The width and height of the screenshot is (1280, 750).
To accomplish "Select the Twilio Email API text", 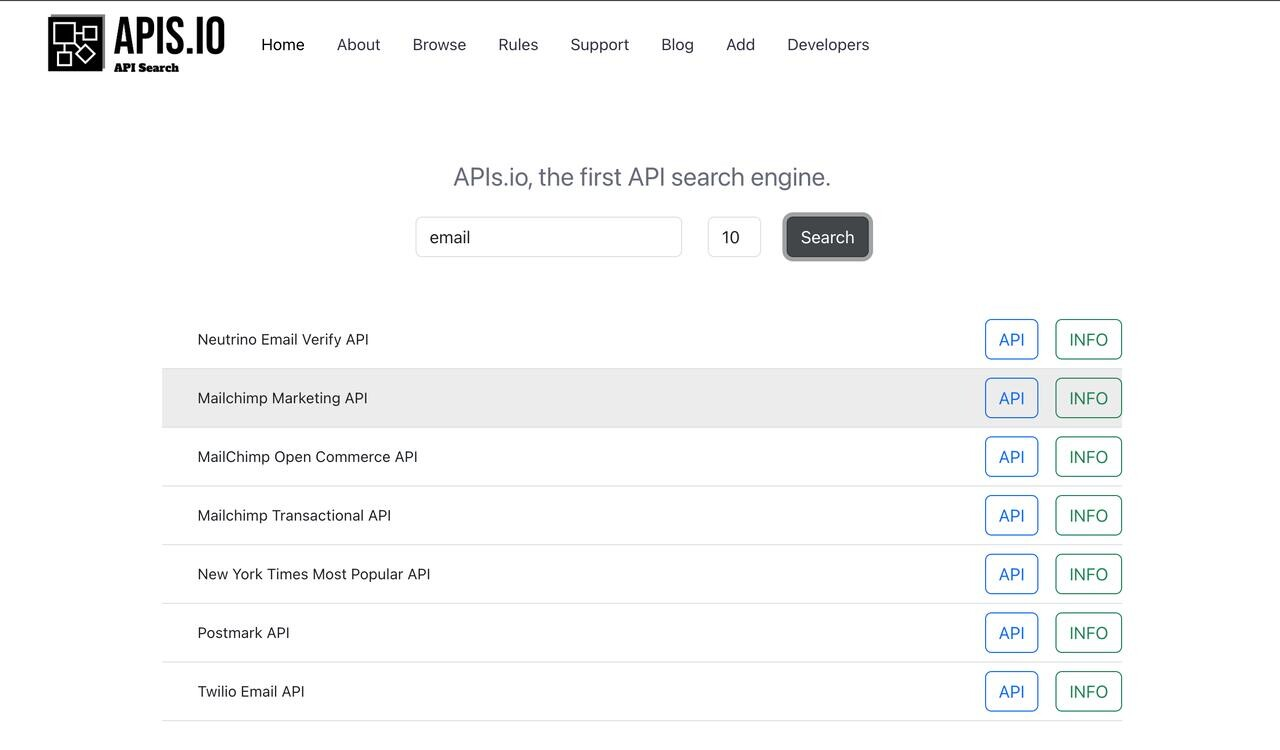I will tap(251, 691).
